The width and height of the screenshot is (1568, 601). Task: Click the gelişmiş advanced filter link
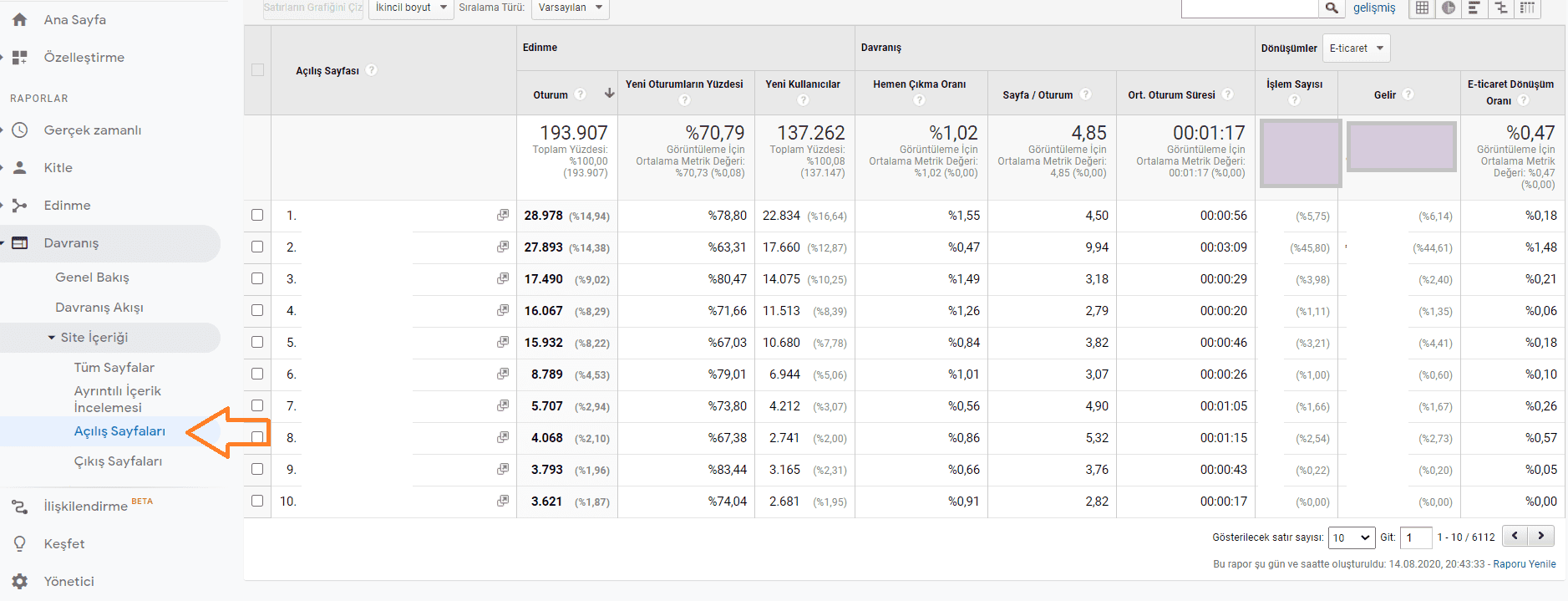click(x=1374, y=8)
